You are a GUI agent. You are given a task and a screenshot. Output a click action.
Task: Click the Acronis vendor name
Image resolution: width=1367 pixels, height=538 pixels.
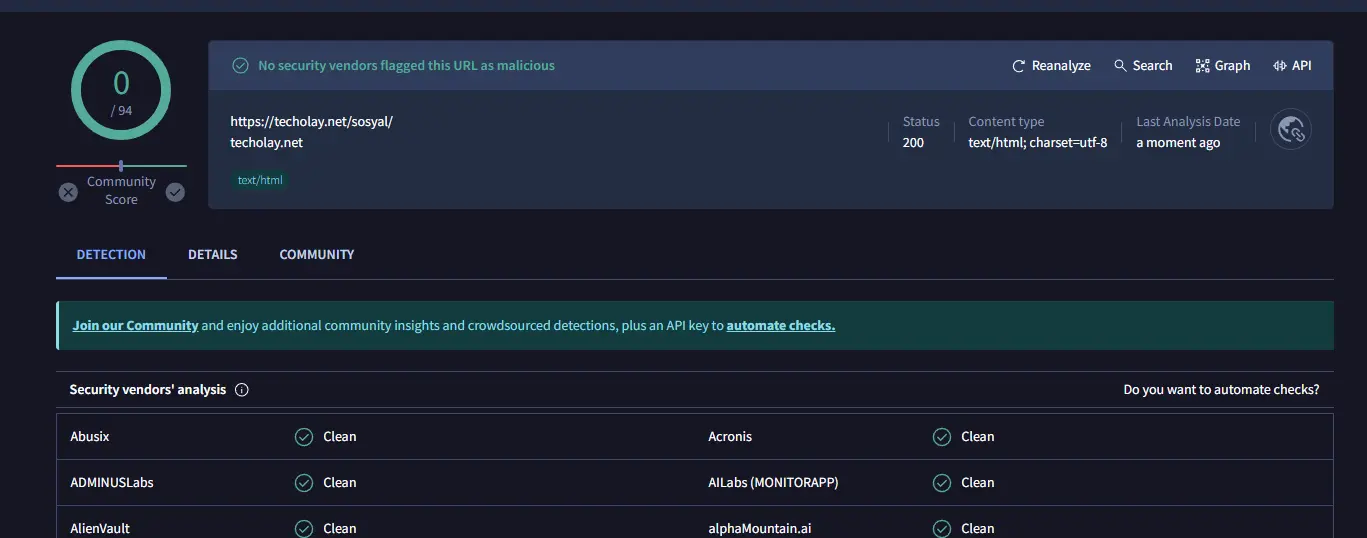[730, 437]
